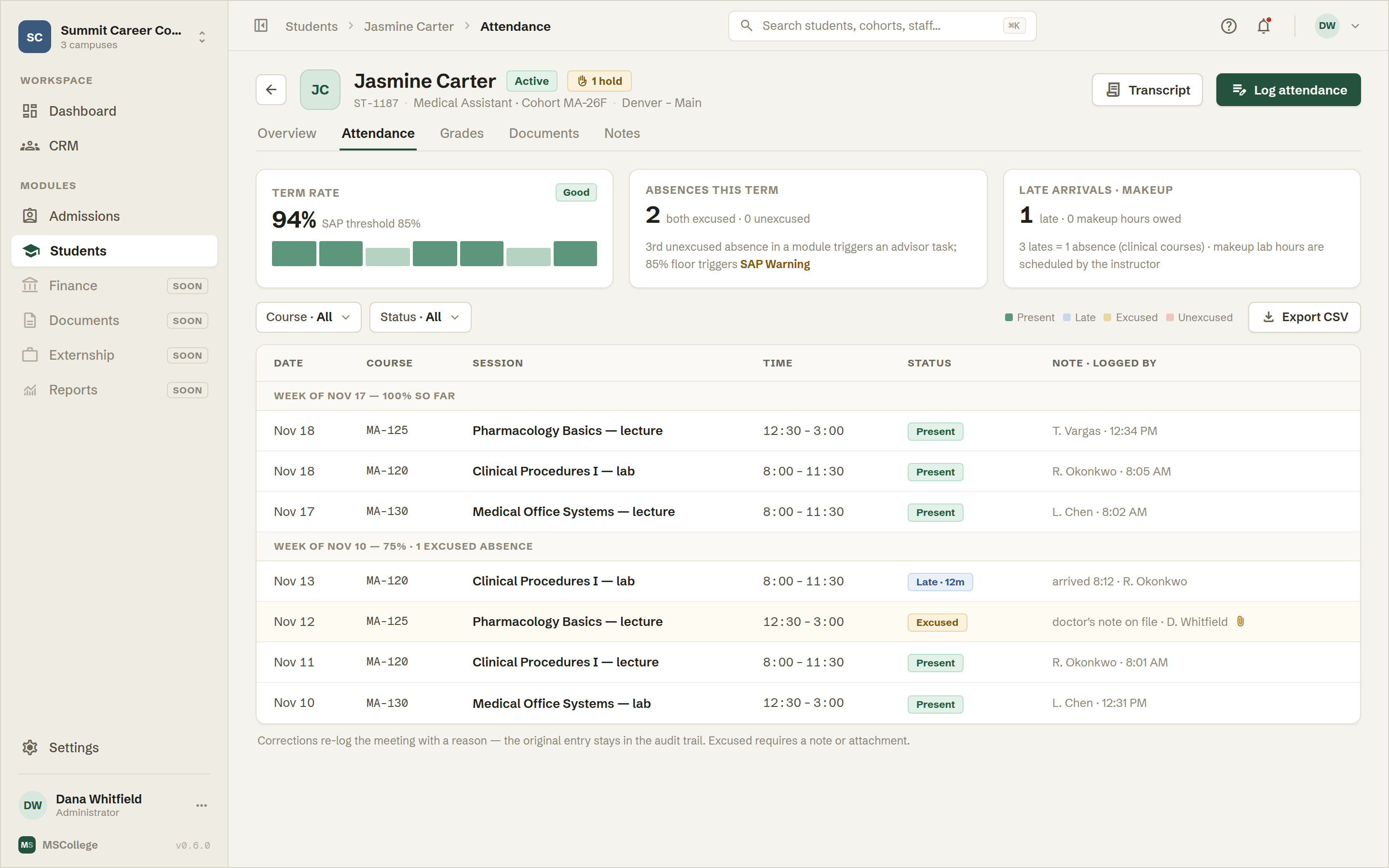Click the JC student avatar

(320, 90)
